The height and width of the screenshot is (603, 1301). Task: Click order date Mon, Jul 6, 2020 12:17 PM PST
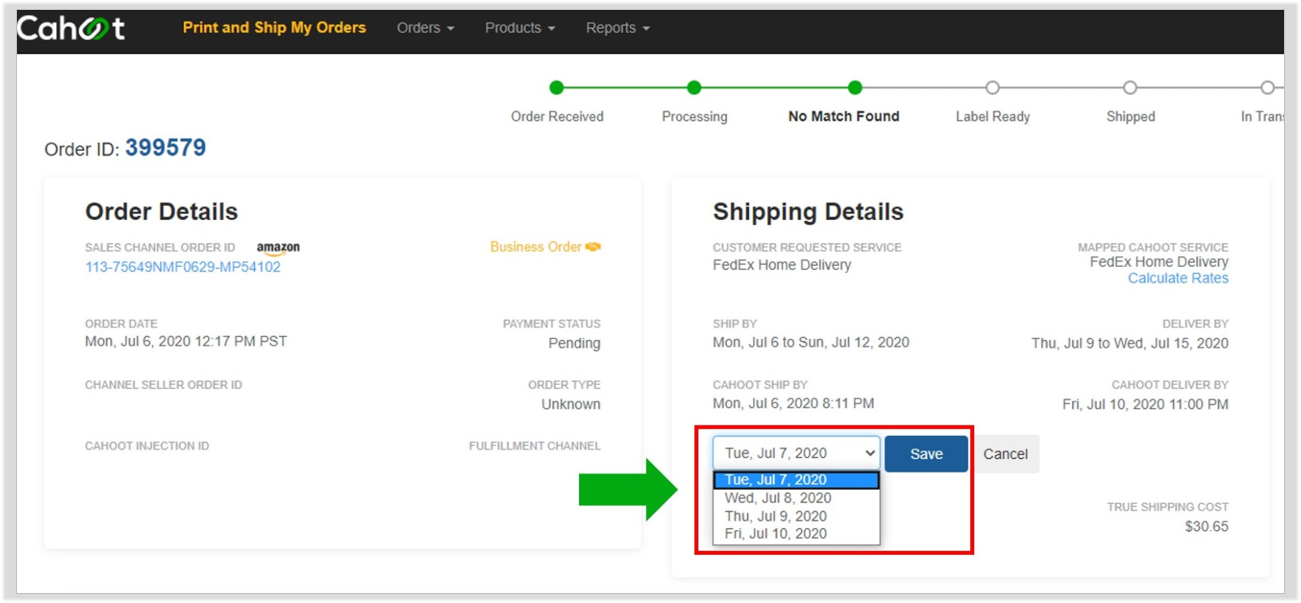(x=186, y=342)
